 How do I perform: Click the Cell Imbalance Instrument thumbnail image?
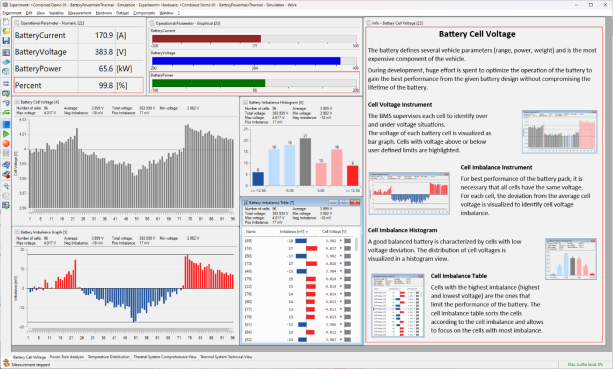coord(409,193)
